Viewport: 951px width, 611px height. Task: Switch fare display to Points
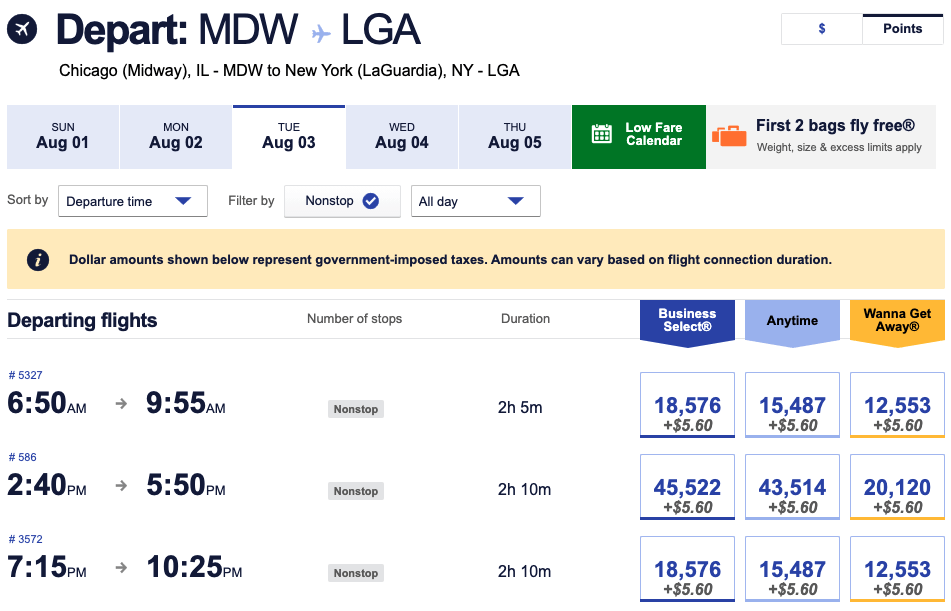pyautogui.click(x=902, y=29)
